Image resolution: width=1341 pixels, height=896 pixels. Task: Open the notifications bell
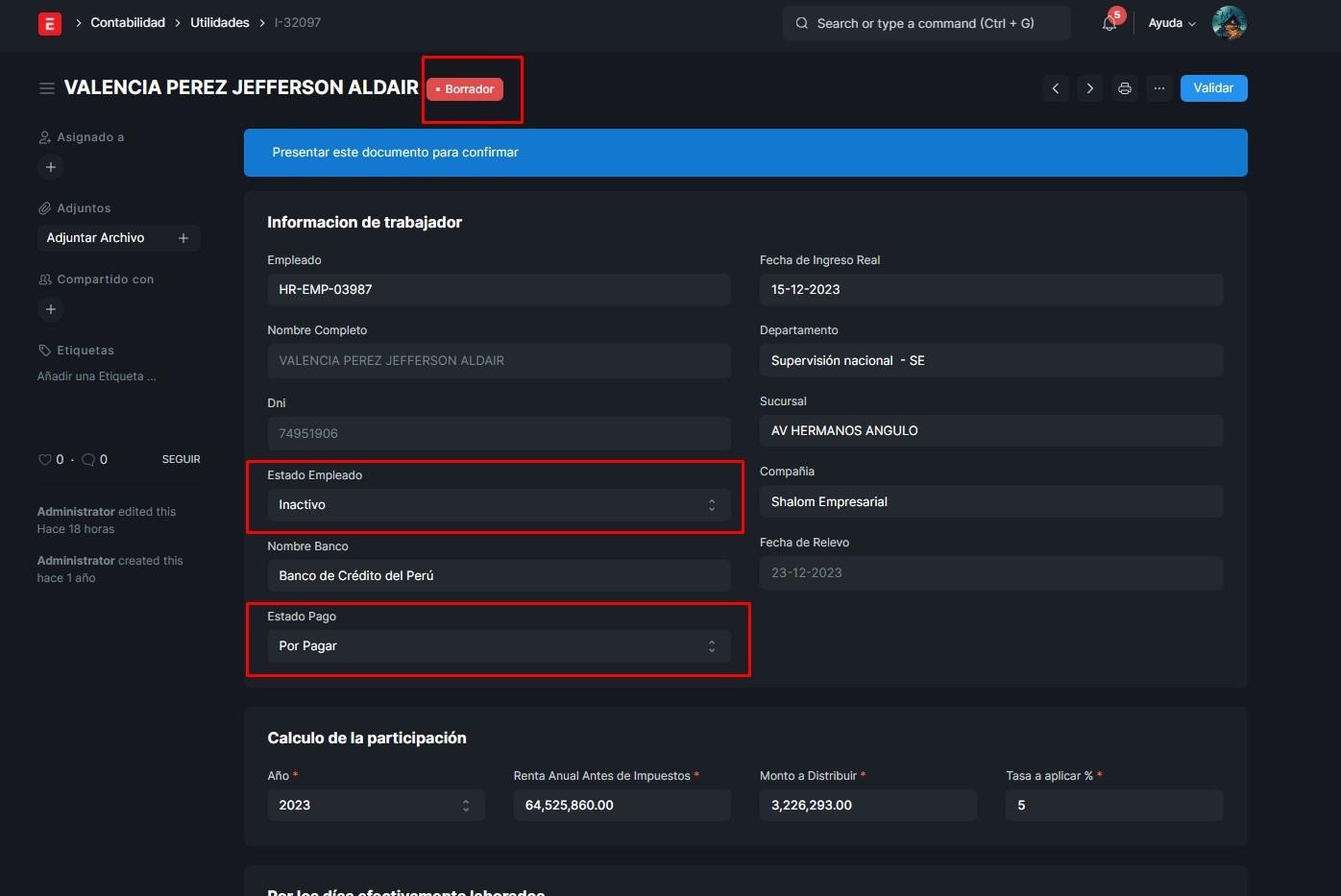[1109, 23]
